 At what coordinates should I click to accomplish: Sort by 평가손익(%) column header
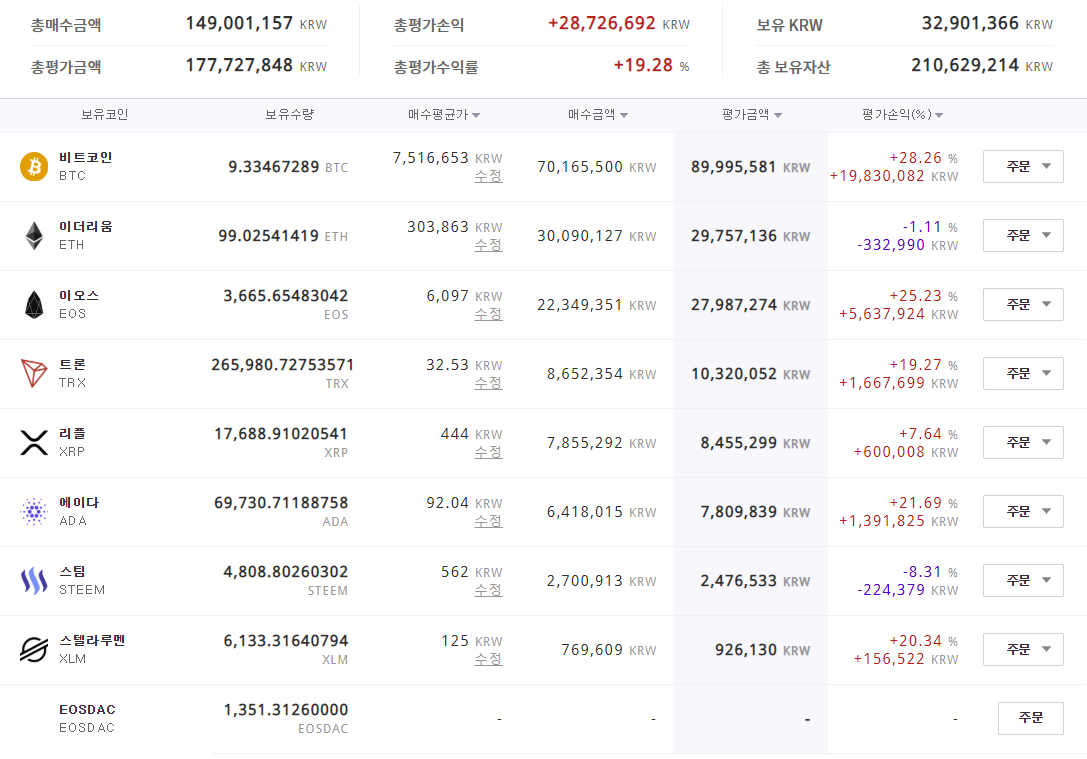[902, 115]
